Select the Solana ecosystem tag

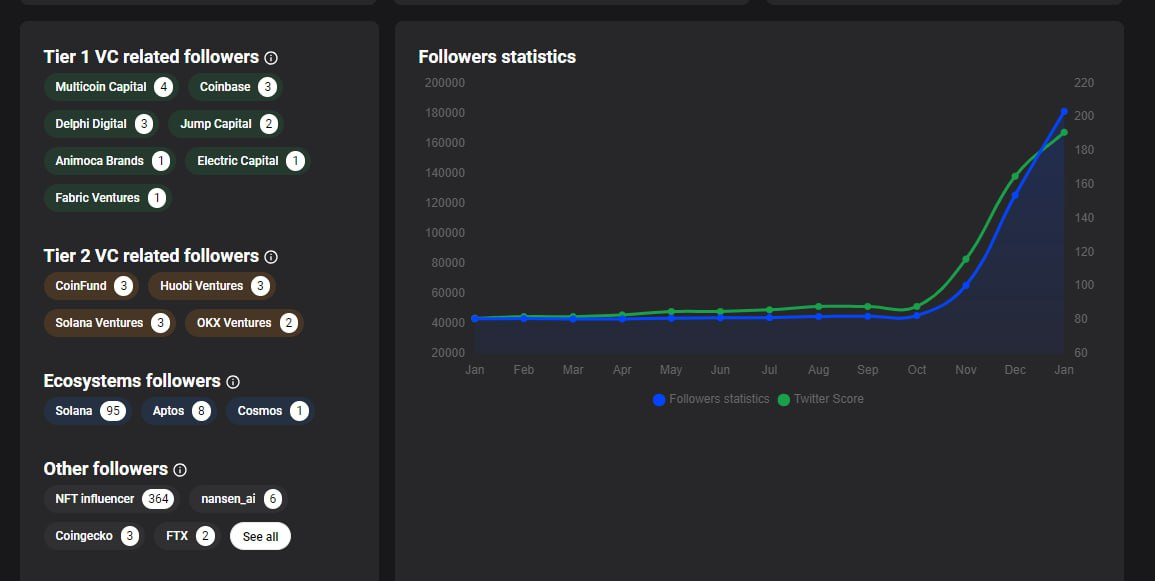(x=88, y=411)
